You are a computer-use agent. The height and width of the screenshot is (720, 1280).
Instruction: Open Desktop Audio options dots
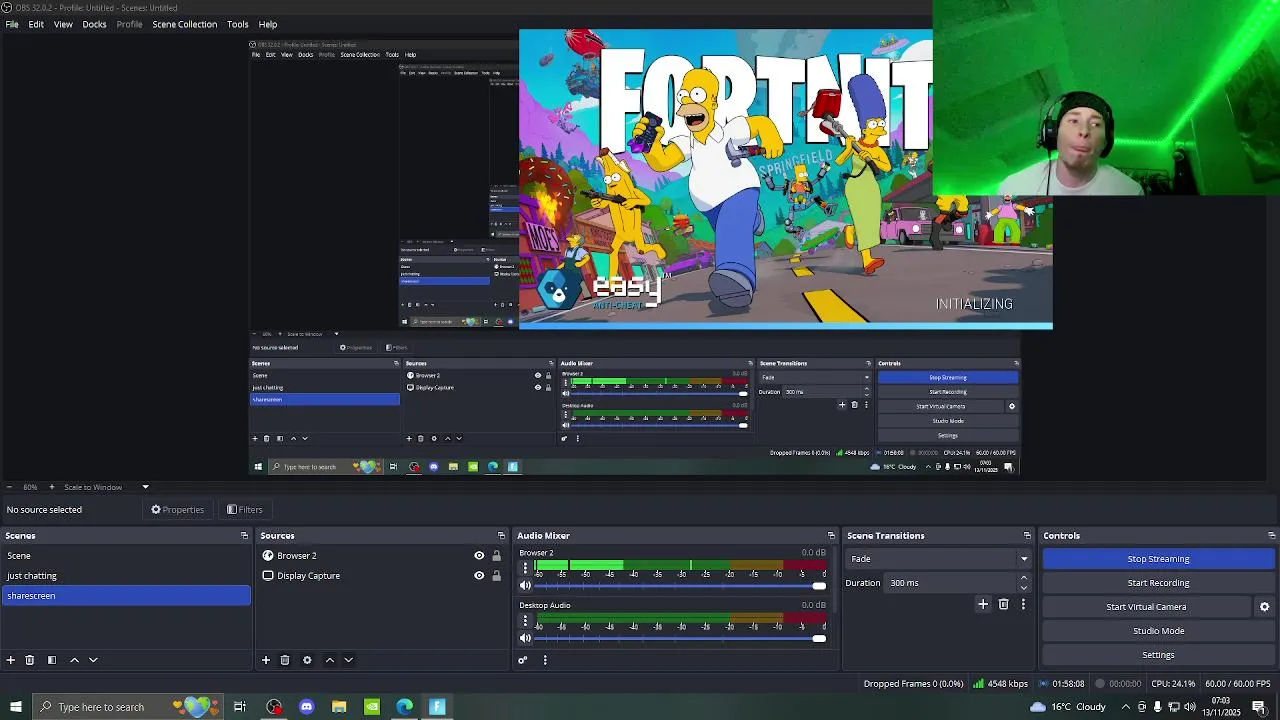click(x=525, y=620)
